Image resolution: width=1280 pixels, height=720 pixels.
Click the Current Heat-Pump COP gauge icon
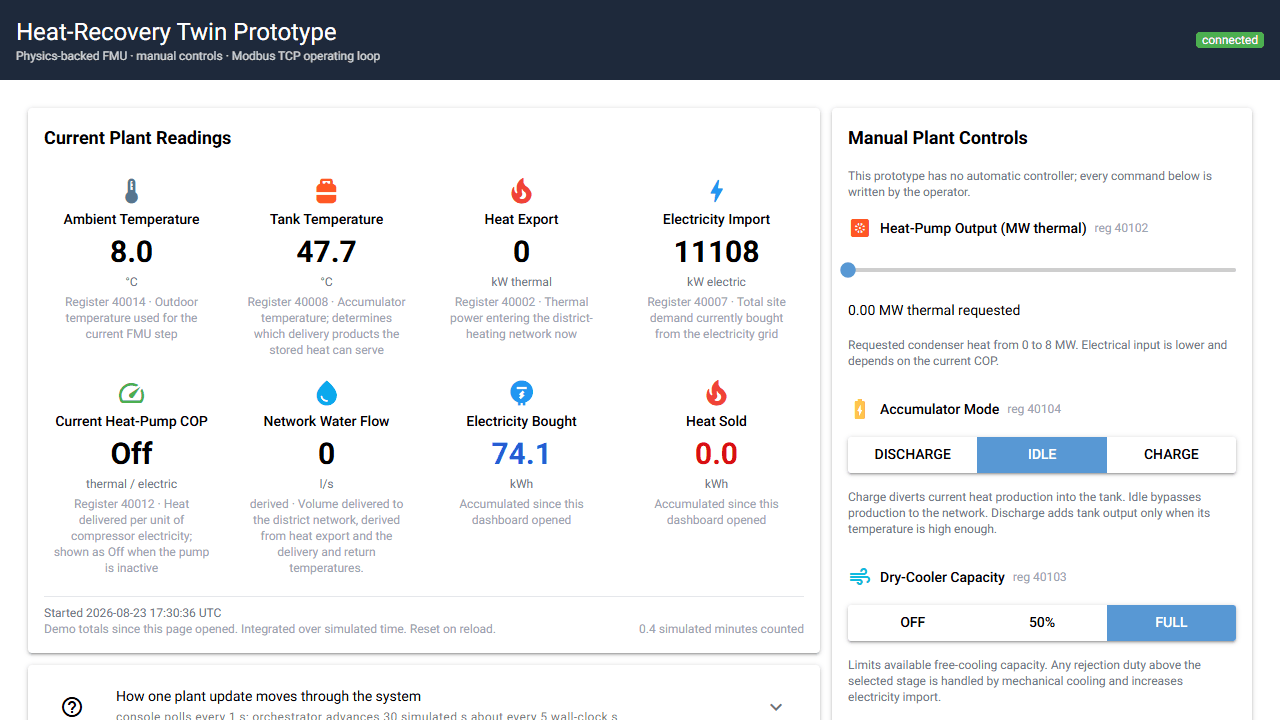(131, 393)
